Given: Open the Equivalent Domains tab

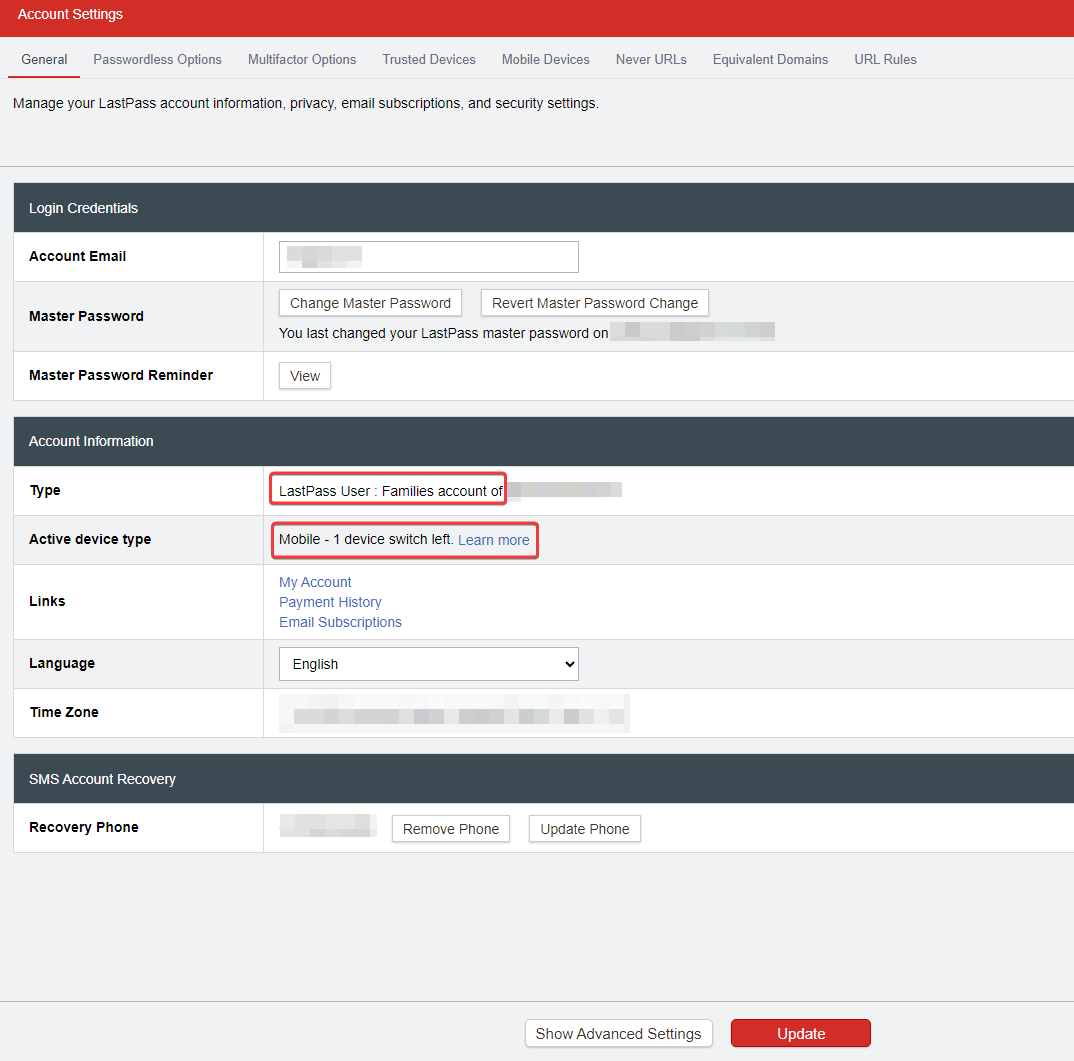Looking at the screenshot, I should coord(771,60).
